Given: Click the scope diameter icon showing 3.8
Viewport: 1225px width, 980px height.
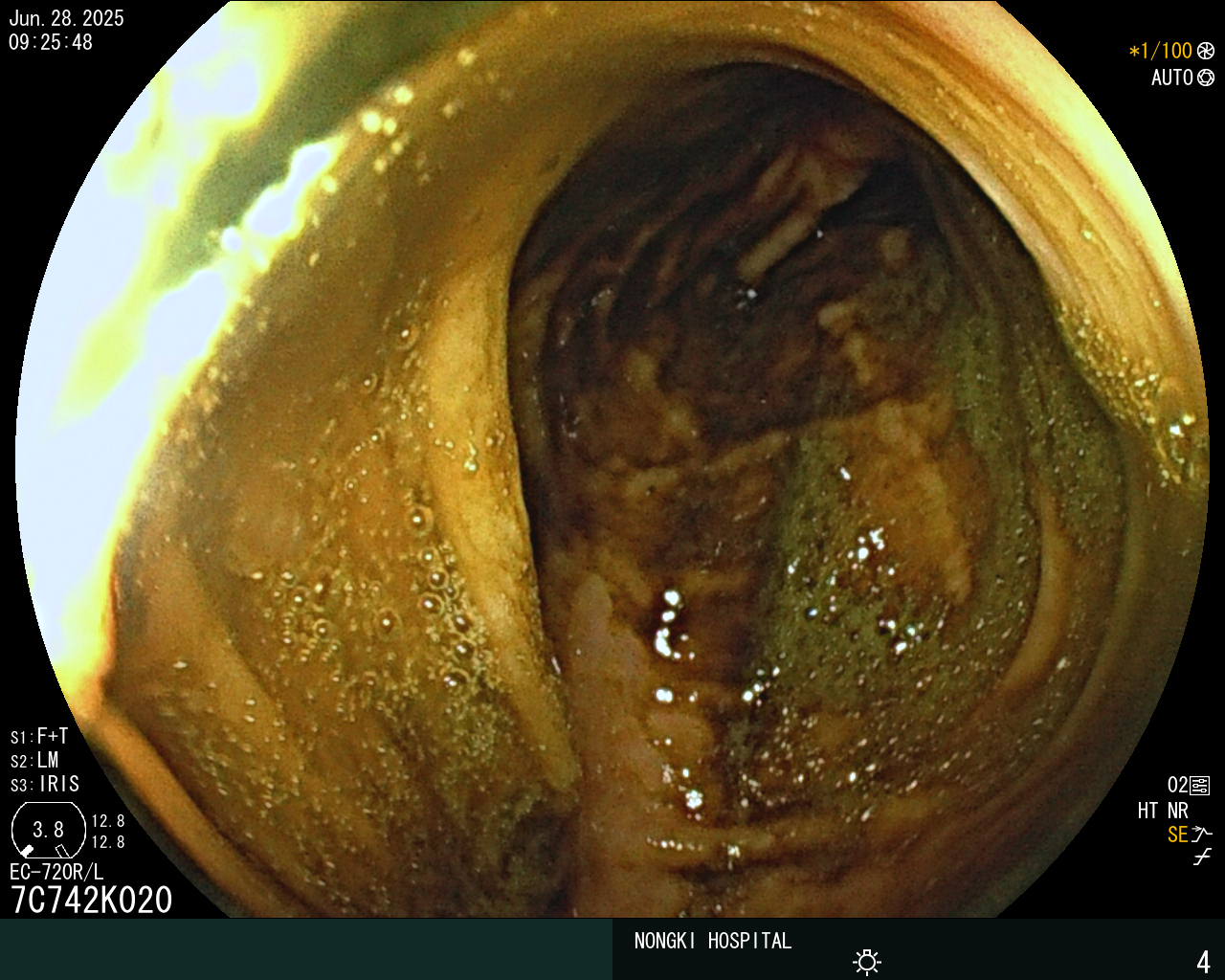Looking at the screenshot, I should pos(48,829).
